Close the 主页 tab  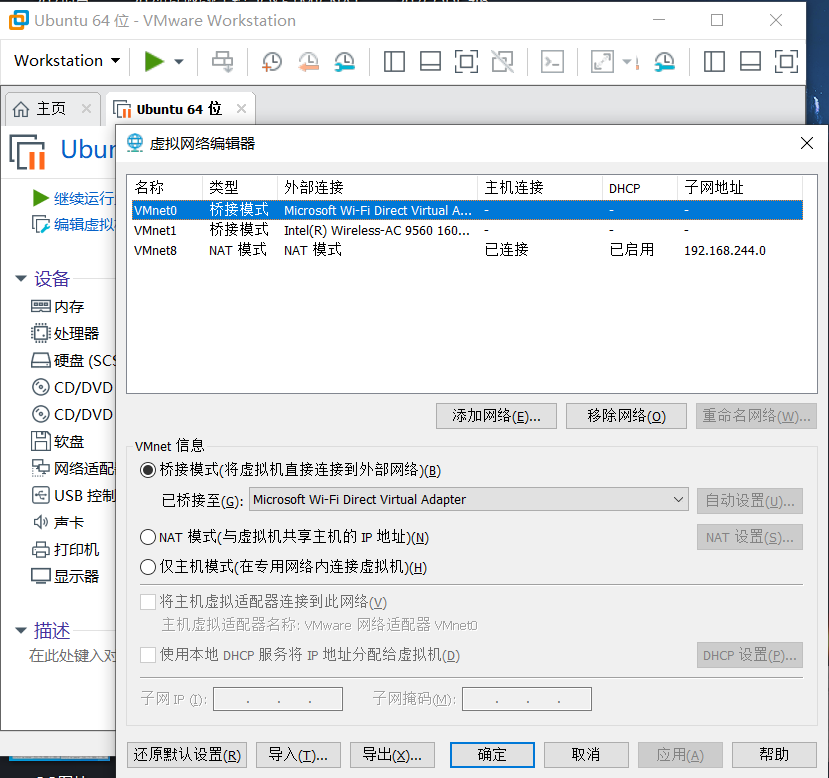(87, 109)
